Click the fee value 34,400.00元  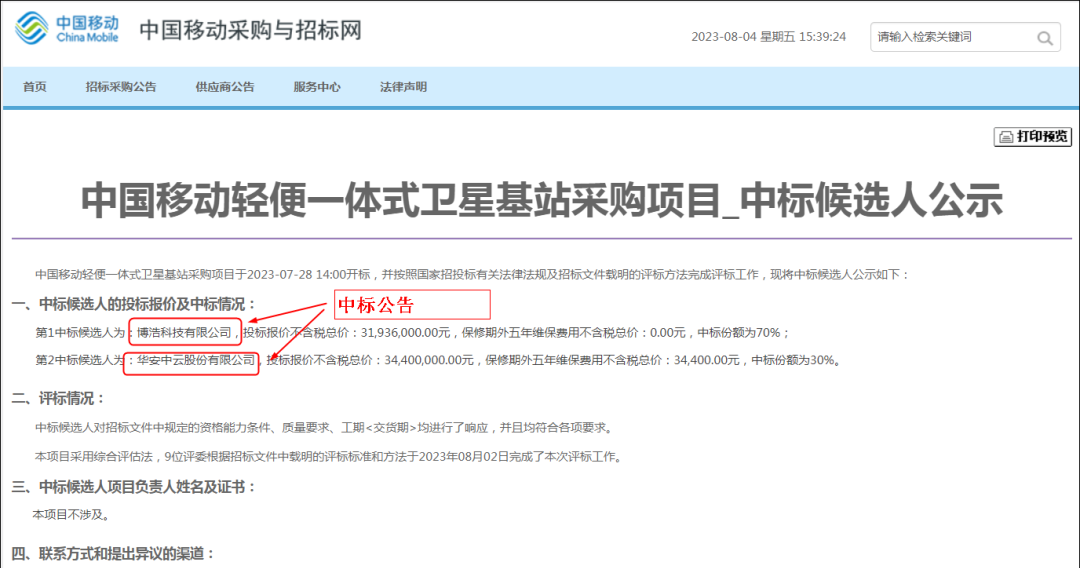707,360
